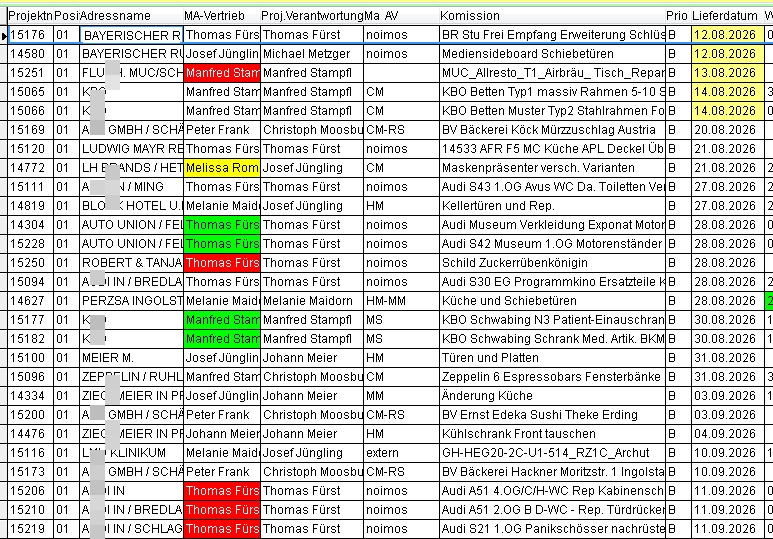Select address cell 'PERZSA INGOLST'
Image resolution: width=773 pixels, height=539 pixels.
[131, 301]
